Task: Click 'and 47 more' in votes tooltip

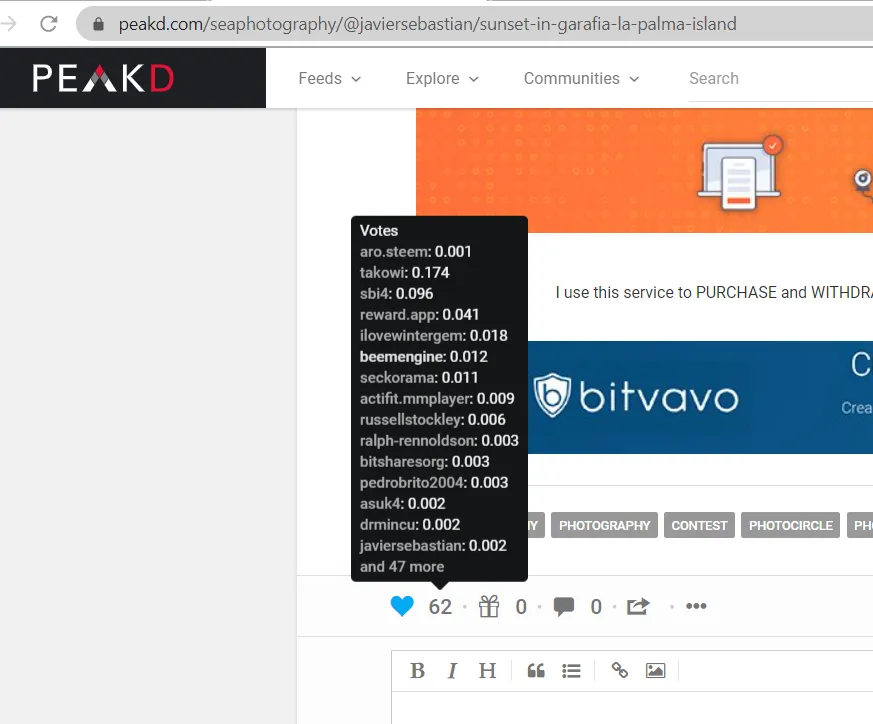Action: [402, 566]
